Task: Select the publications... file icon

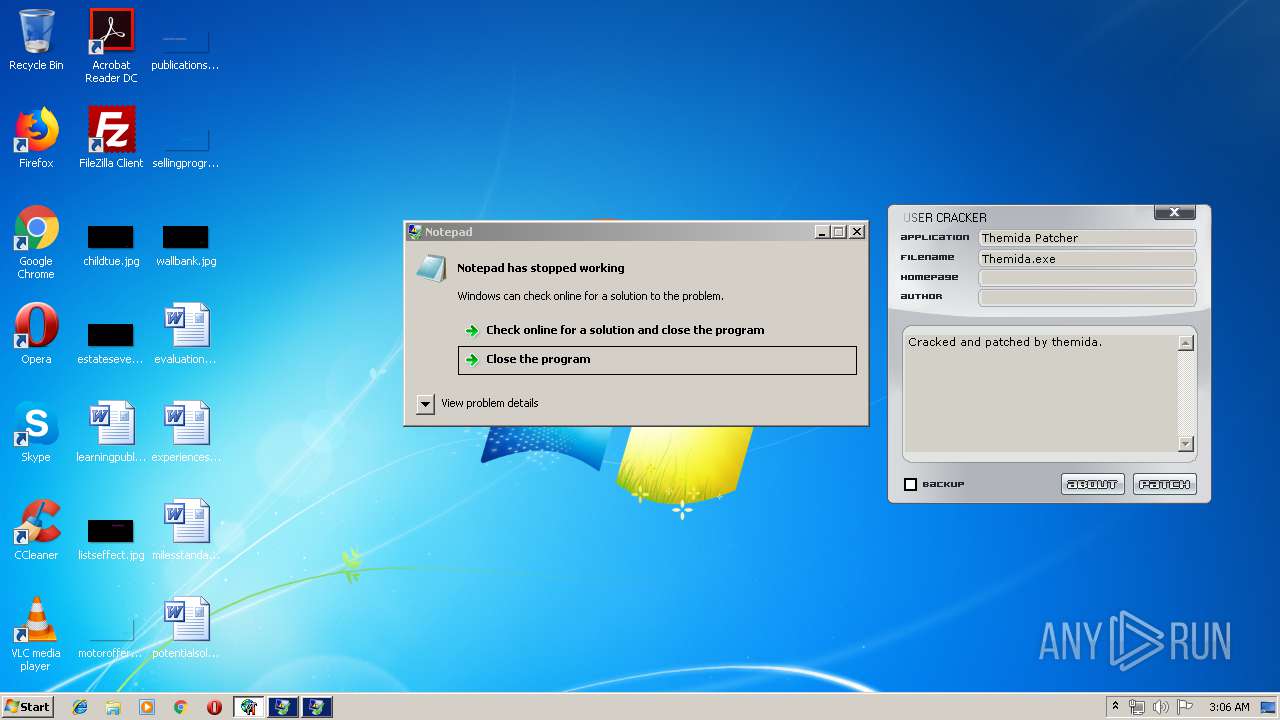Action: click(186, 50)
